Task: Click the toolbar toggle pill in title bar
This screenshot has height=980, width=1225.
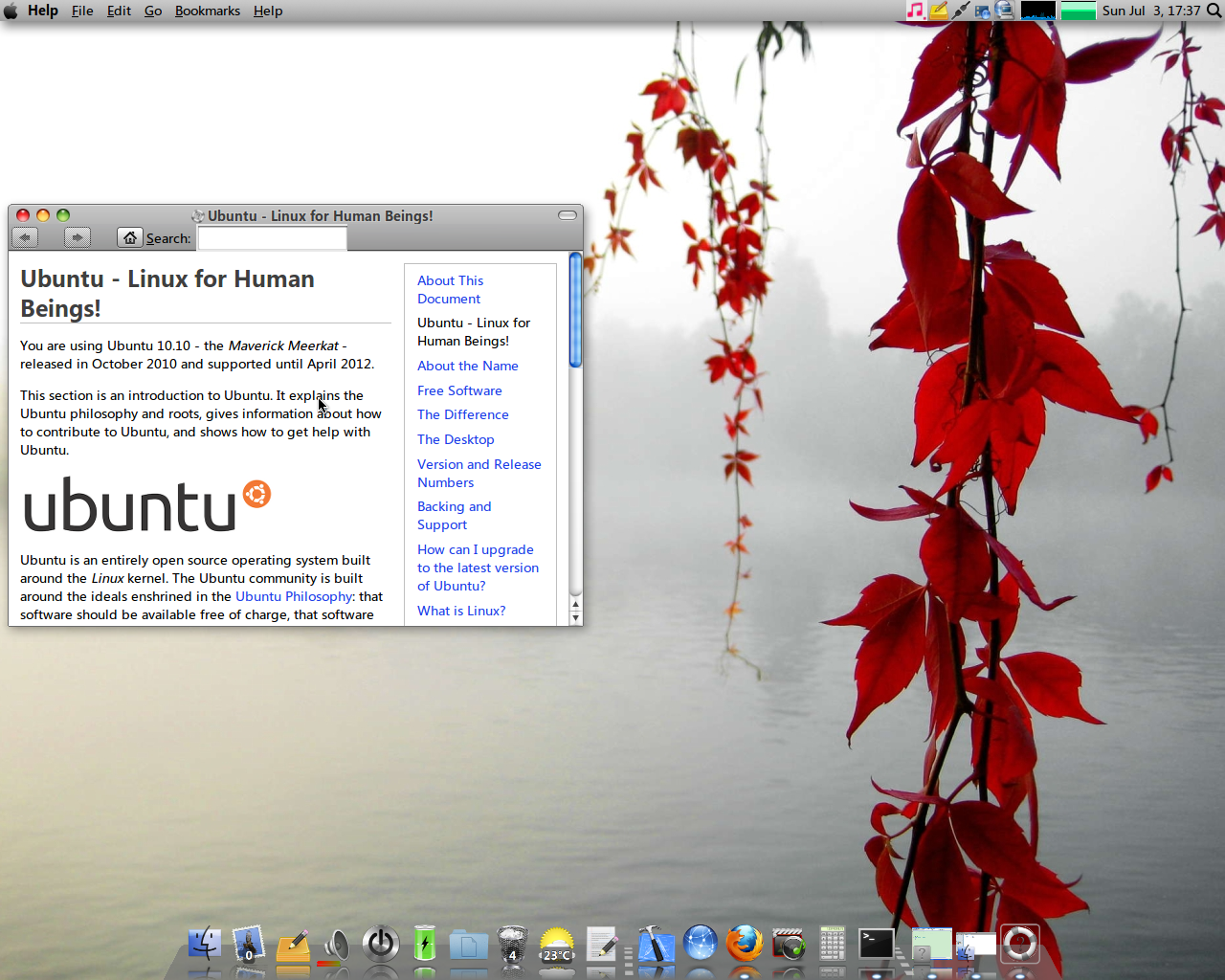Action: coord(568,215)
